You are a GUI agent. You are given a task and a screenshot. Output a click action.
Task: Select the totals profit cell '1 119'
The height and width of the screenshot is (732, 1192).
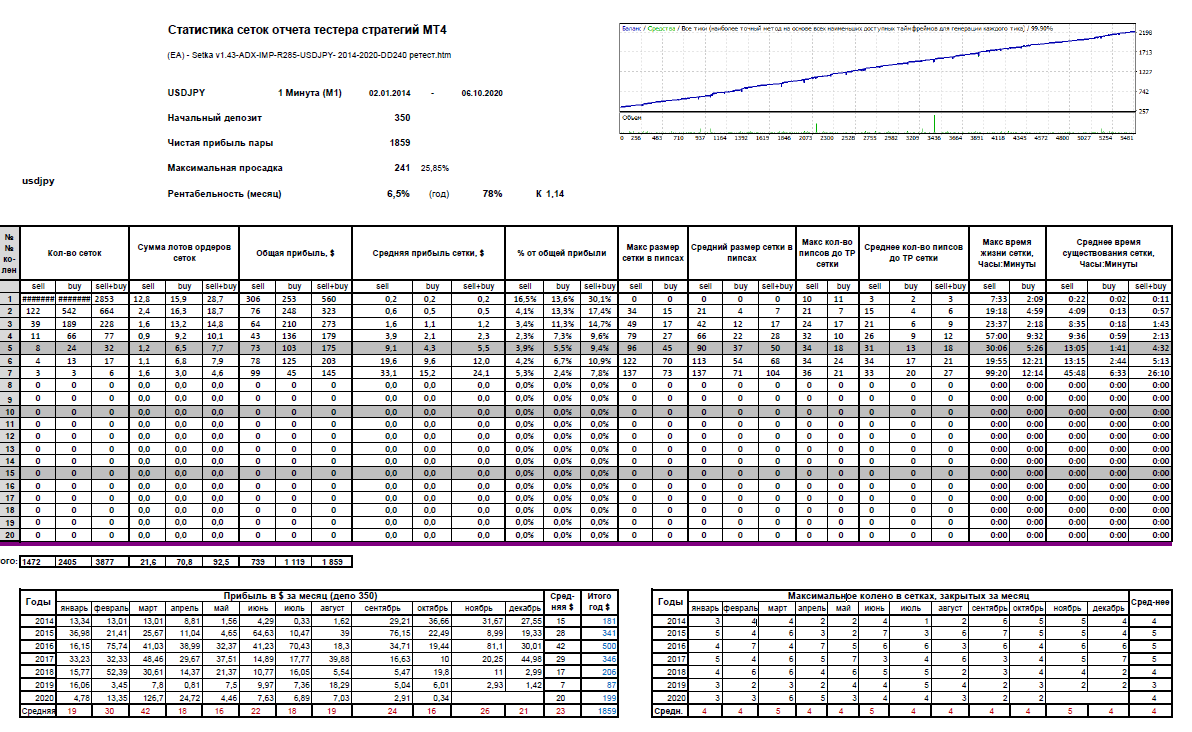pyautogui.click(x=295, y=562)
